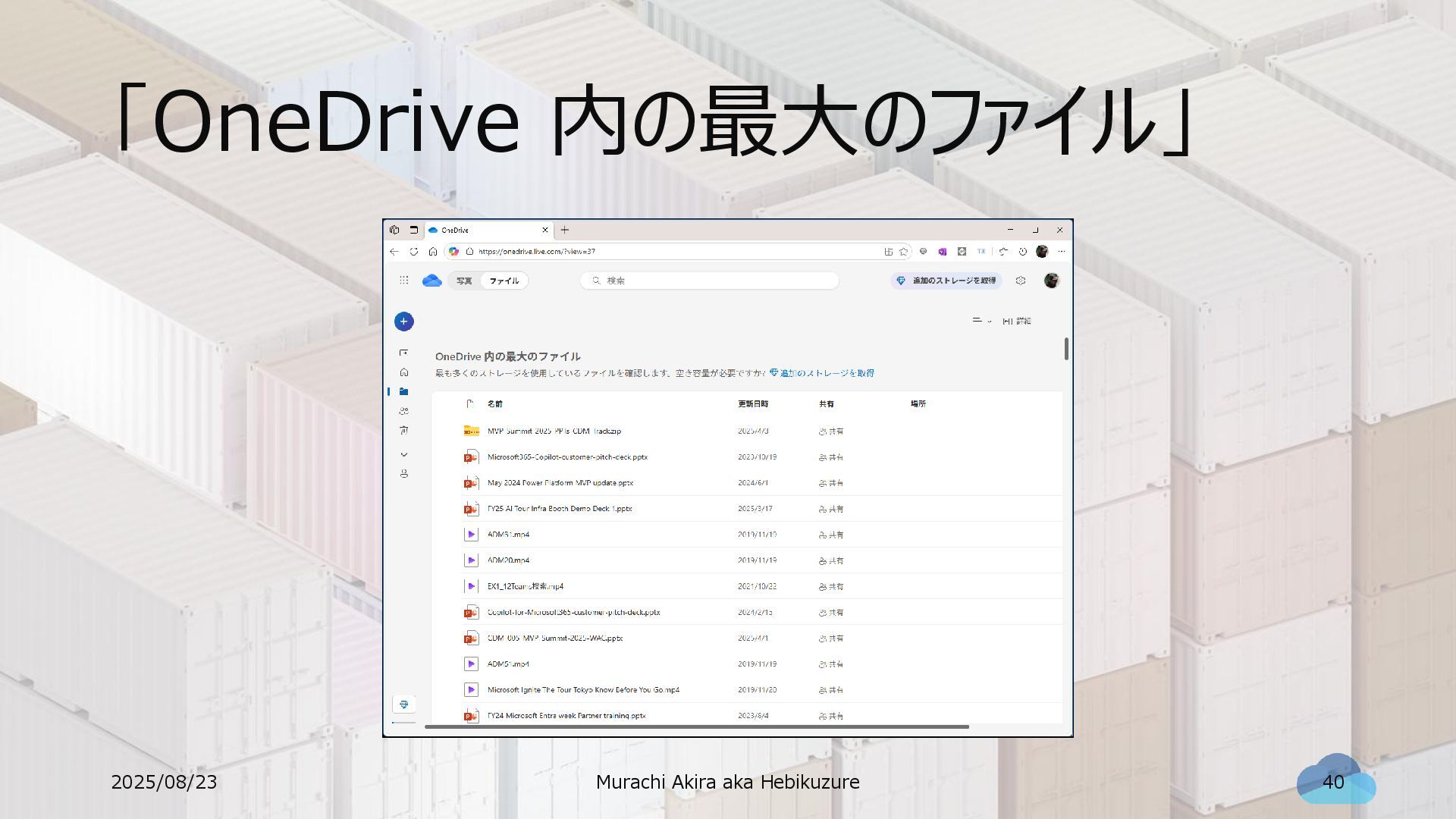This screenshot has height=819, width=1456.
Task: Reload the page with the refresh icon
Action: click(414, 252)
